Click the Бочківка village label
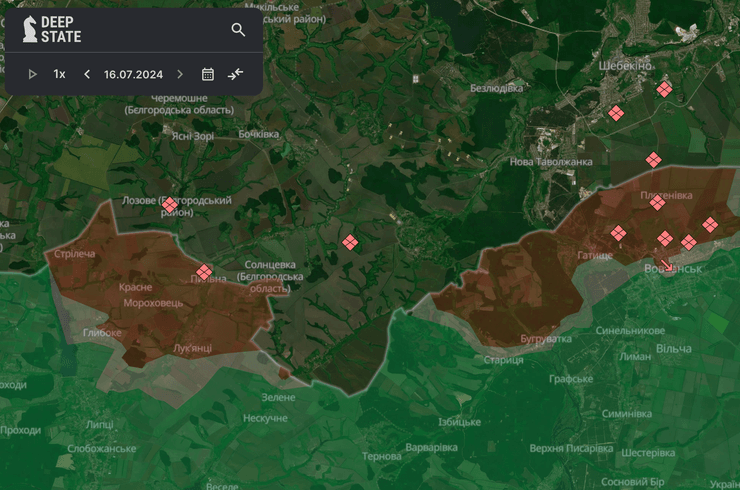 (x=259, y=135)
